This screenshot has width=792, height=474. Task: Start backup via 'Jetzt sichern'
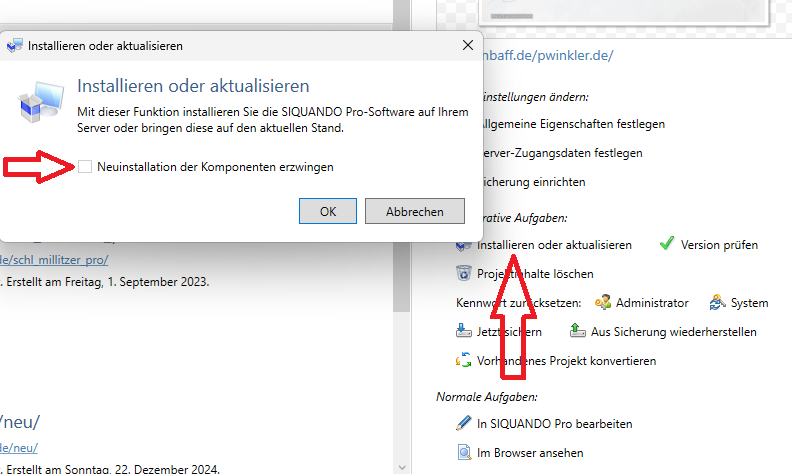coord(509,332)
